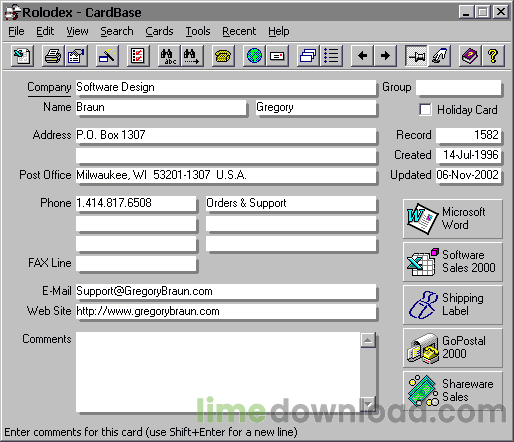The image size is (514, 442).
Task: Toggle the pushpin toolbar button
Action: 416,56
